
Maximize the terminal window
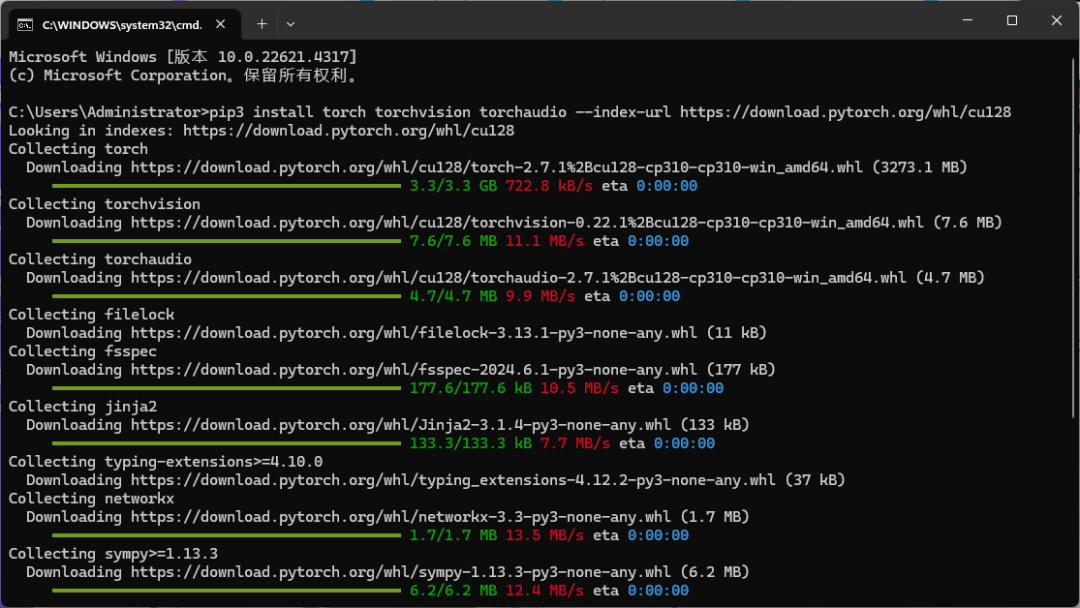pyautogui.click(x=1011, y=20)
